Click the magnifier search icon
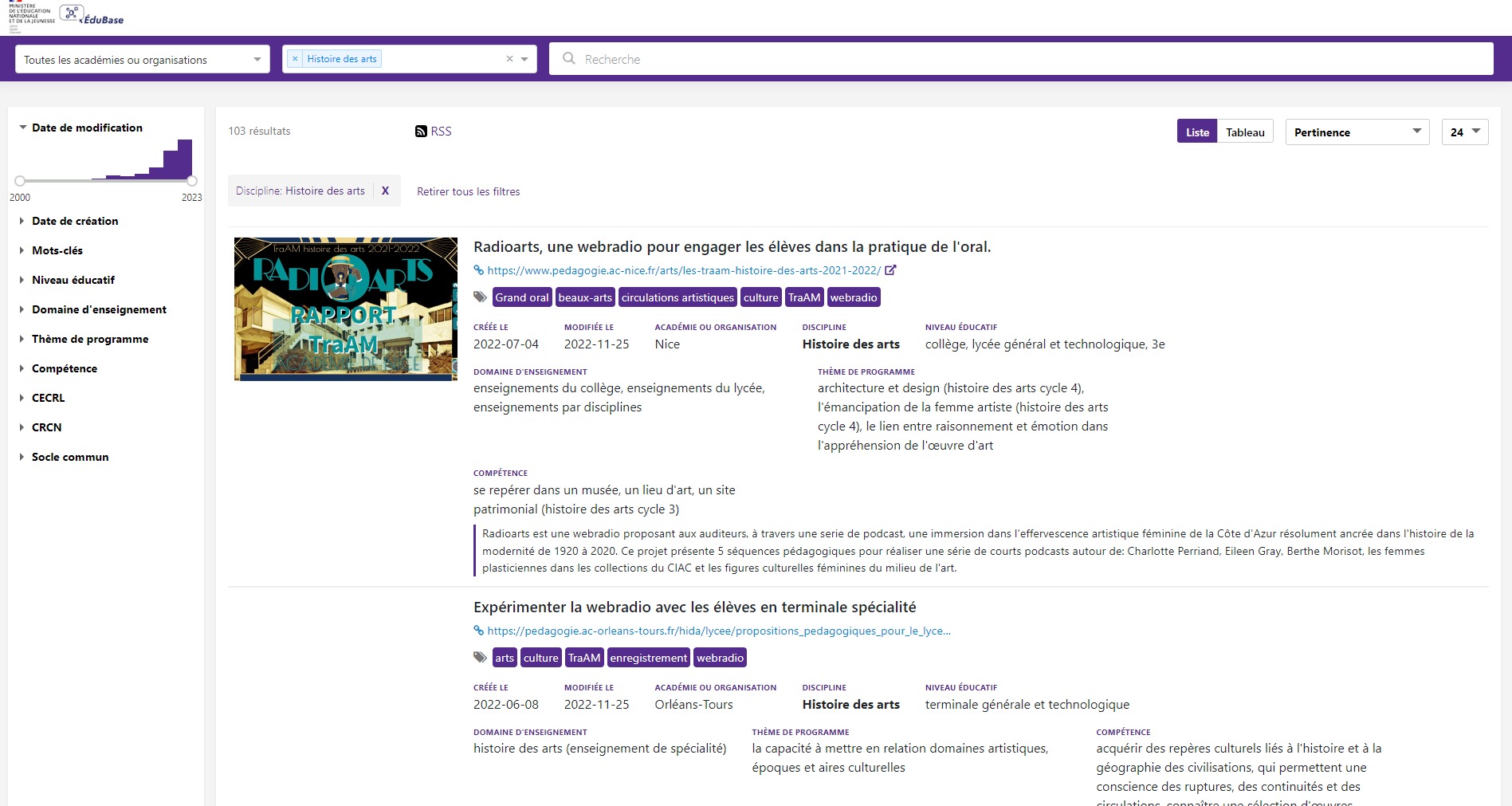 point(568,58)
